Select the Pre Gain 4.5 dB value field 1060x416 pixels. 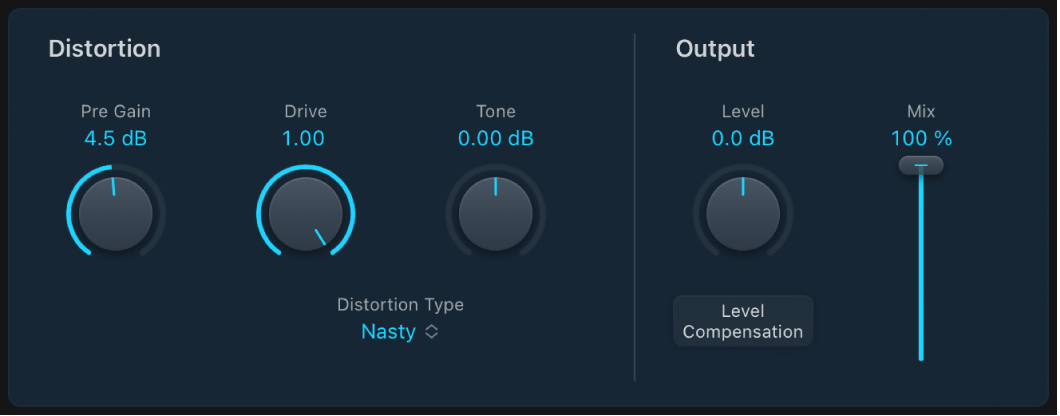coord(115,139)
